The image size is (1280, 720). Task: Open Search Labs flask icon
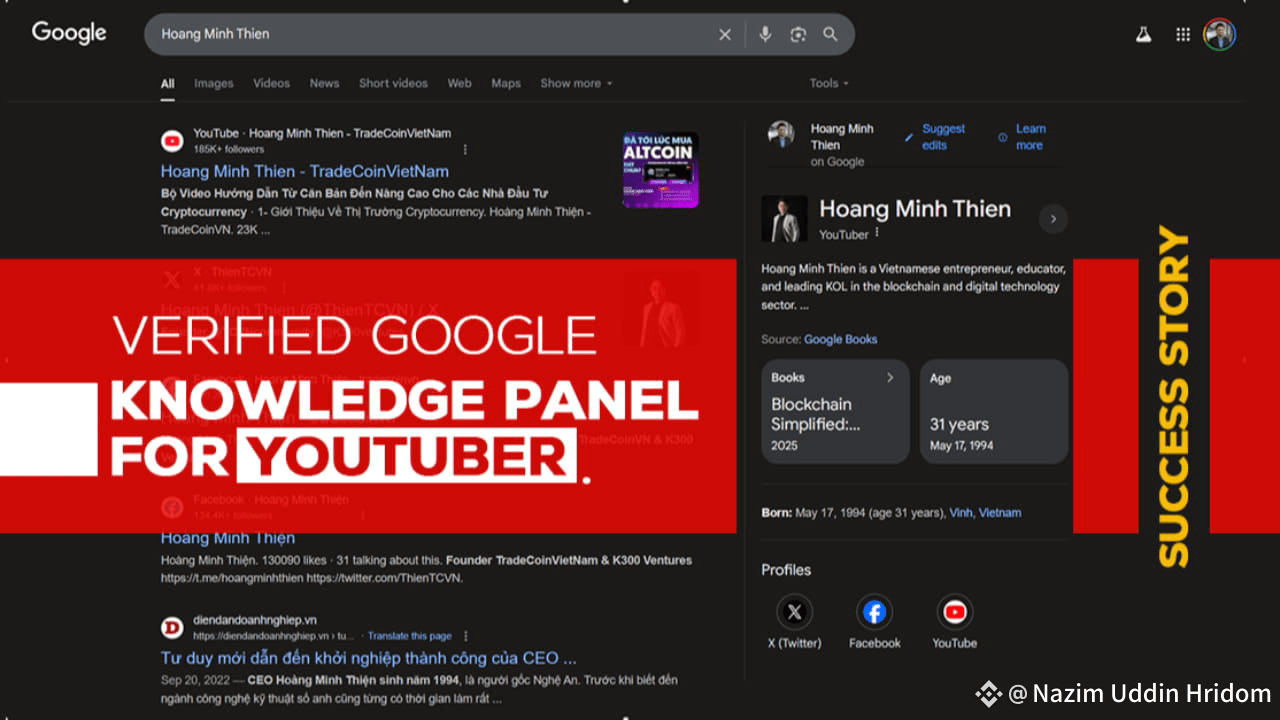click(1143, 34)
